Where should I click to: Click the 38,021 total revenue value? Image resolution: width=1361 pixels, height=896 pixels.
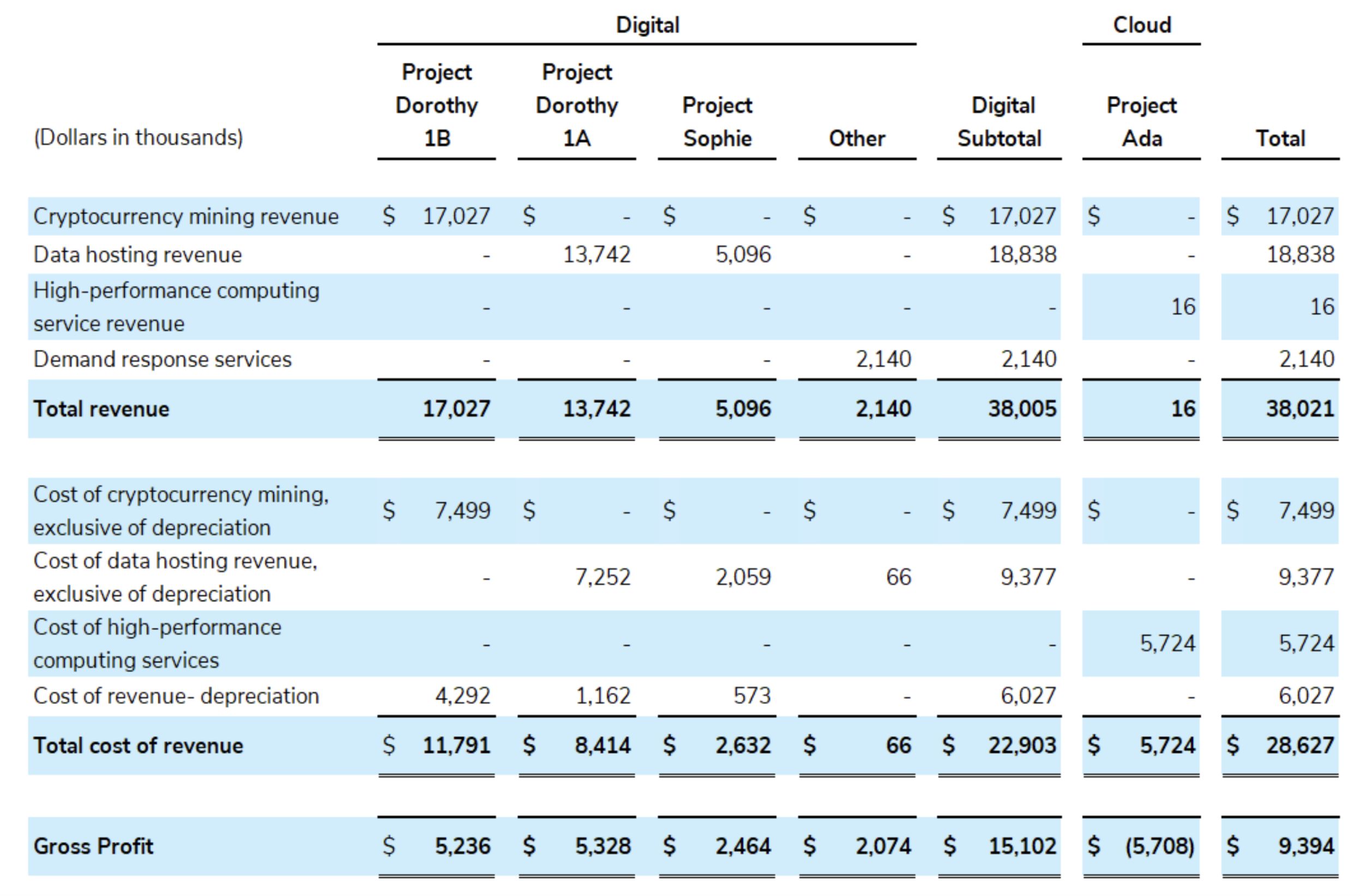[x=1299, y=409]
